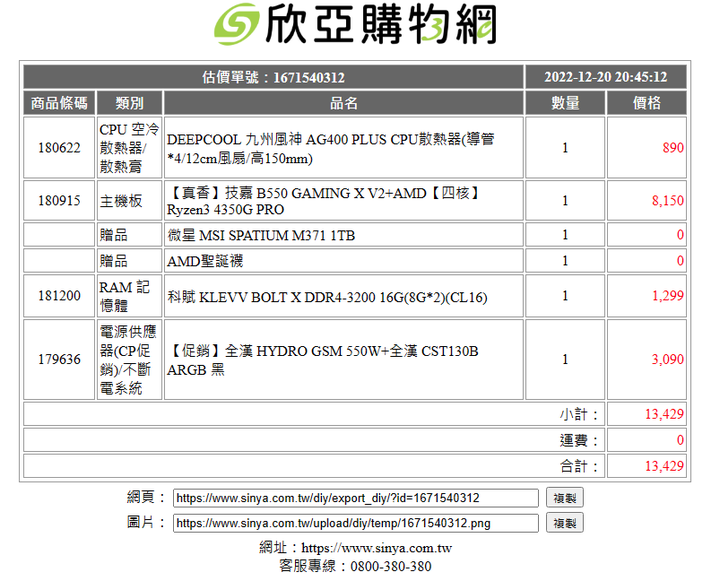
Task: Click the 品名 column header
Action: tap(343, 103)
